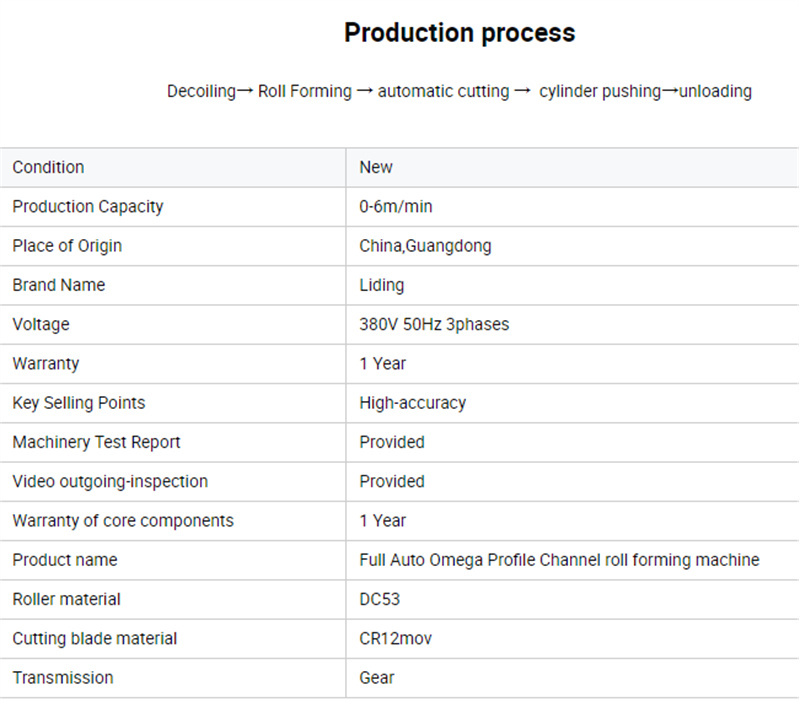
Task: Click the Condition label cell
Action: (173, 167)
